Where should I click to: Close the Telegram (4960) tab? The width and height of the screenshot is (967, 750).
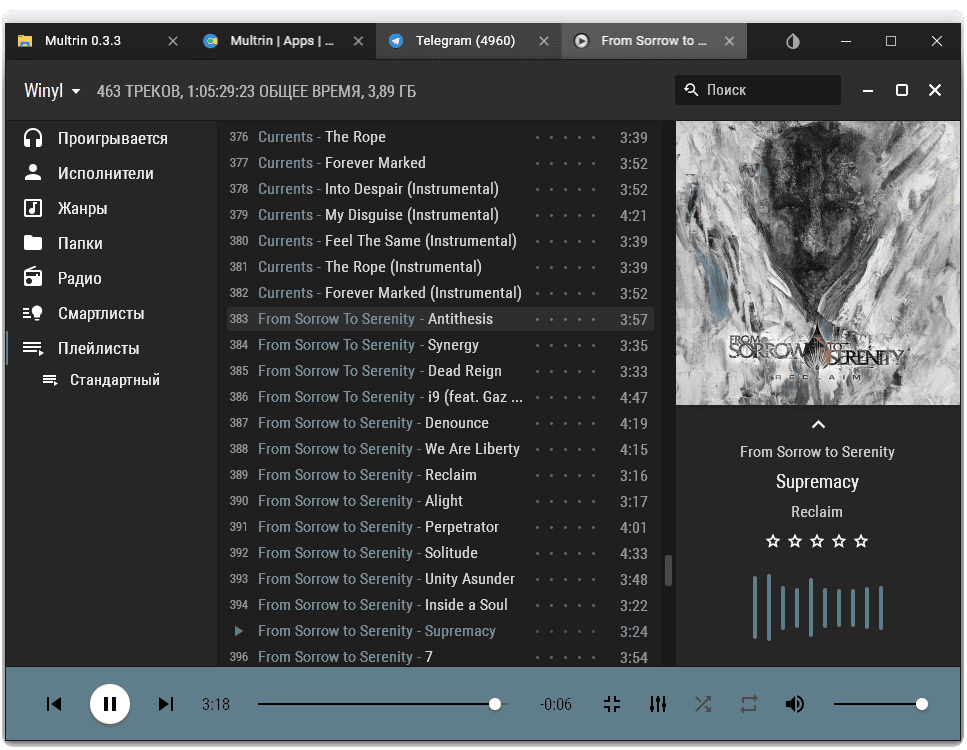coord(544,41)
